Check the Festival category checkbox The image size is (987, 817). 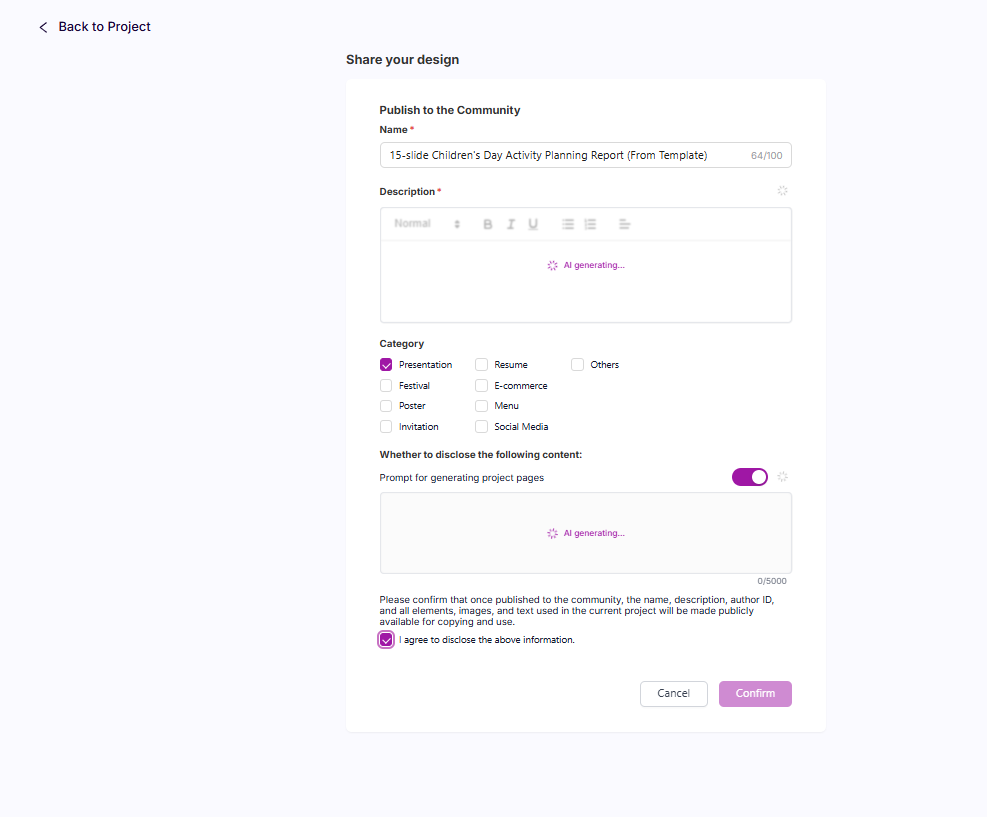386,386
